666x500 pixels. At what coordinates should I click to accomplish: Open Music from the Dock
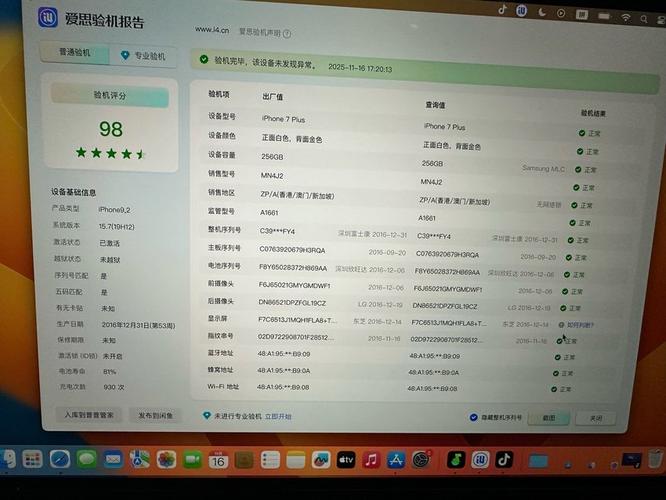[371, 460]
